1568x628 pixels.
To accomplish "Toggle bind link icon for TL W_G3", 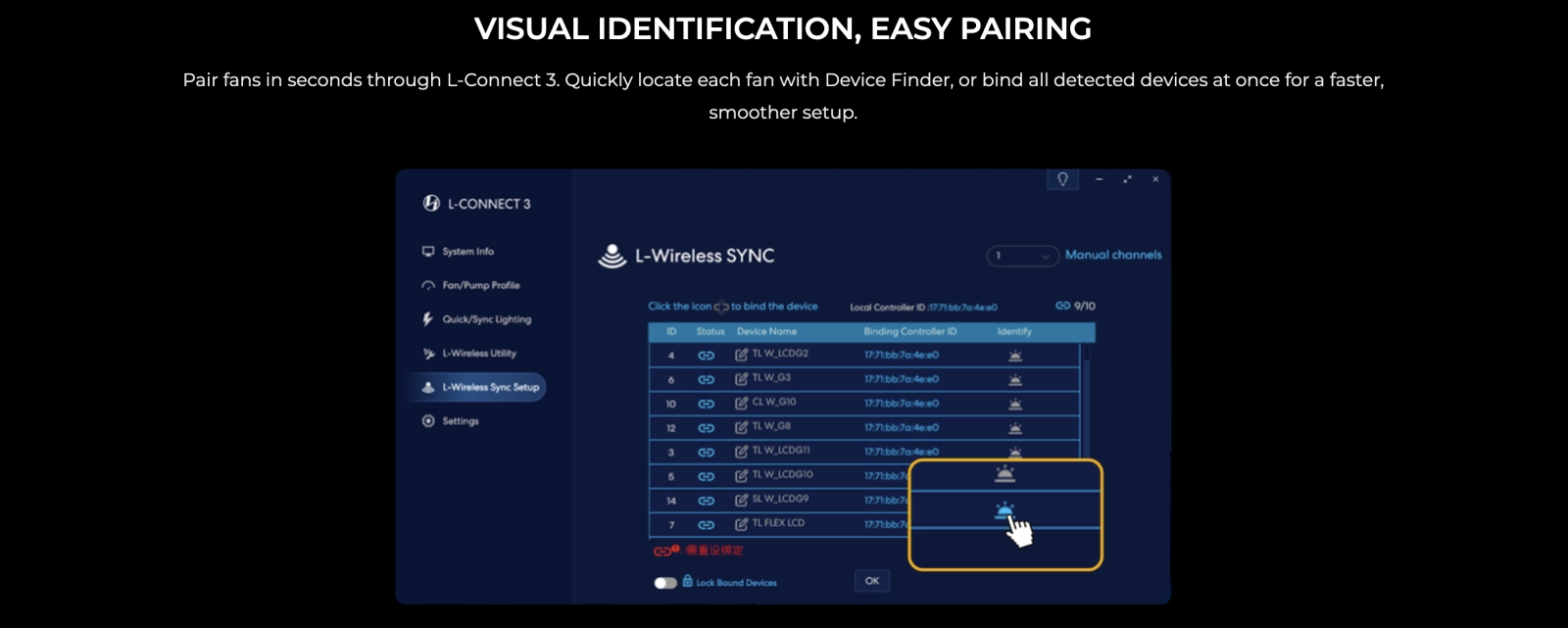I will pos(706,379).
